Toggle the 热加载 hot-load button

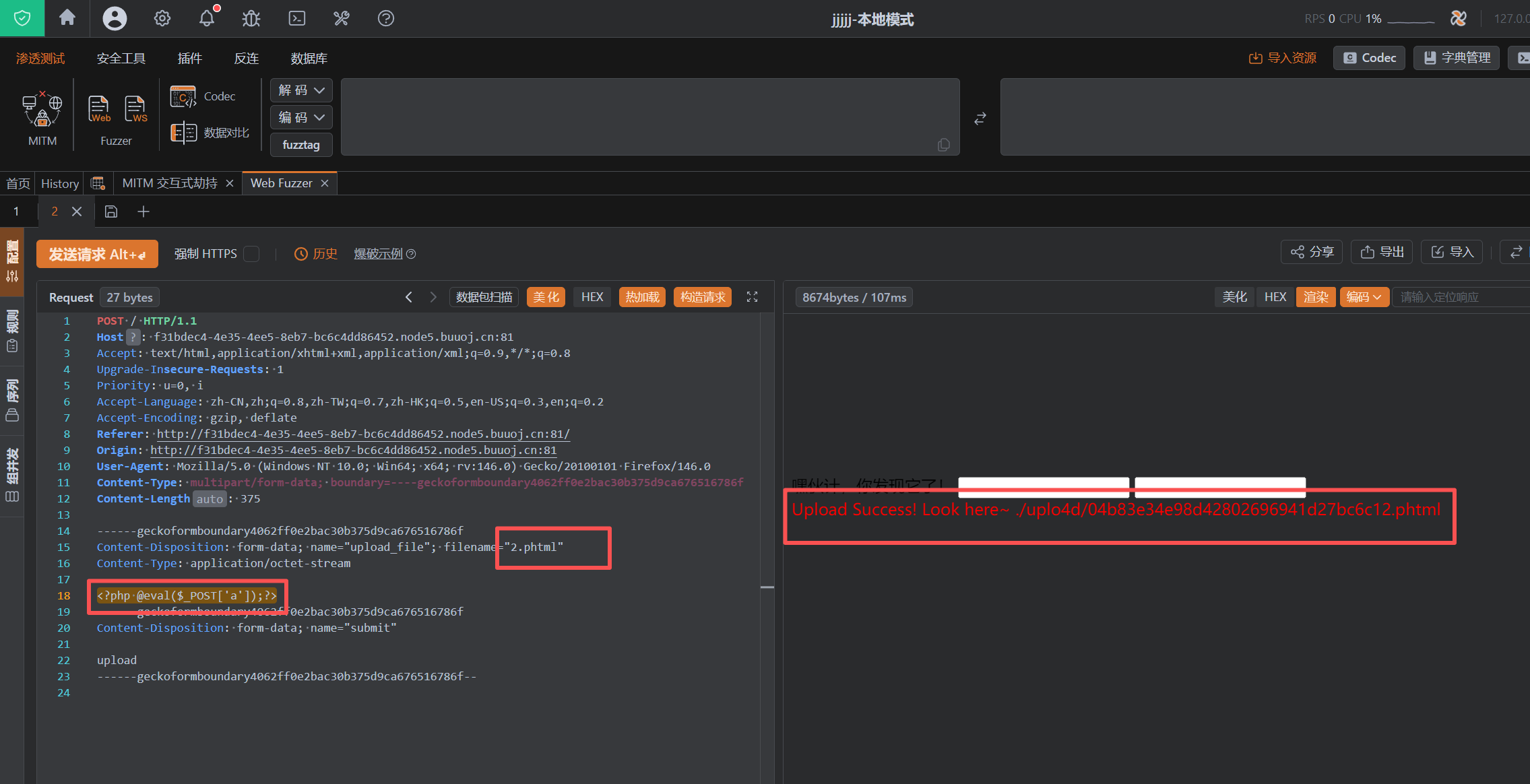click(641, 297)
